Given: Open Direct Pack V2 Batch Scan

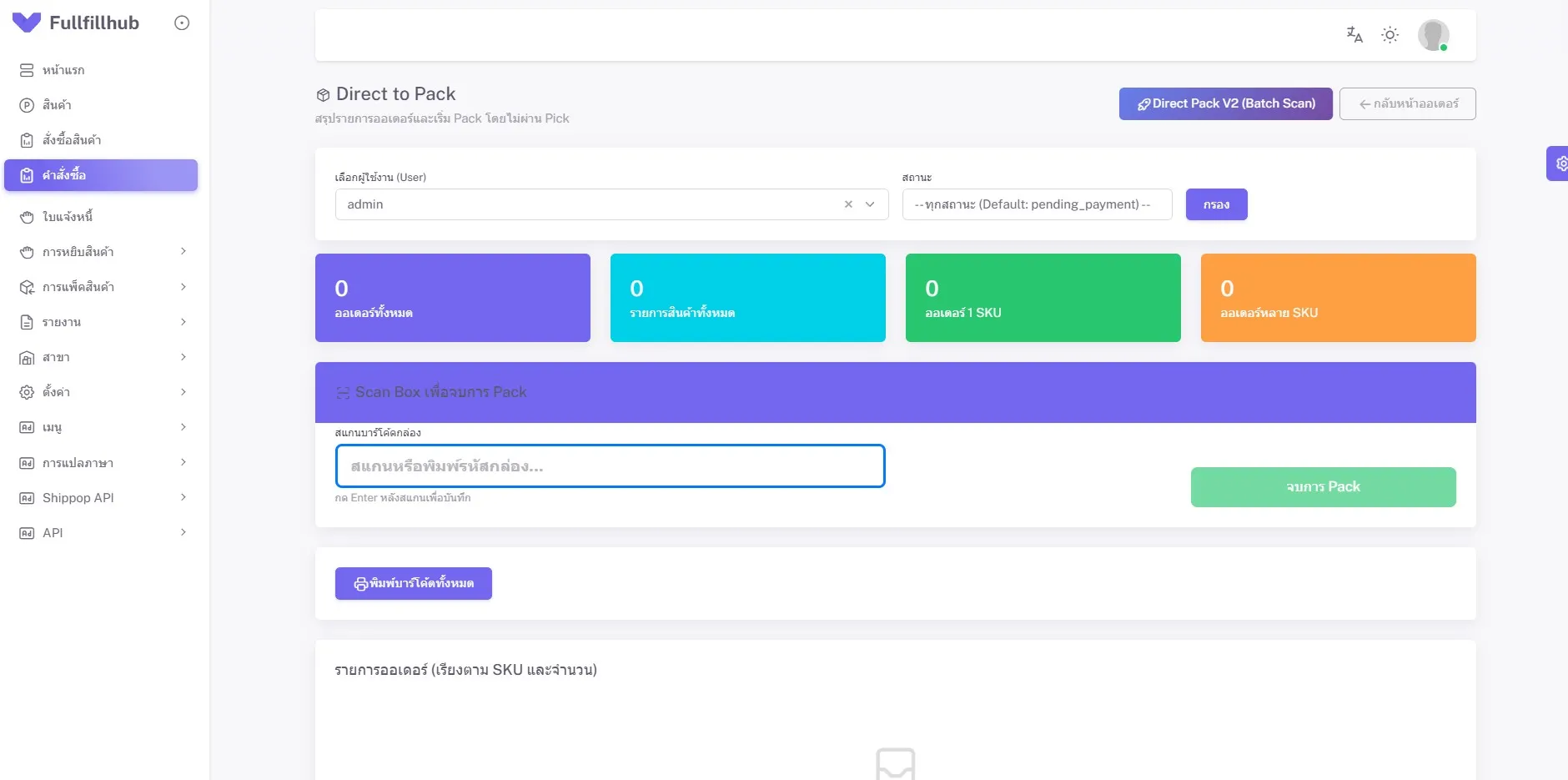Looking at the screenshot, I should [1225, 104].
